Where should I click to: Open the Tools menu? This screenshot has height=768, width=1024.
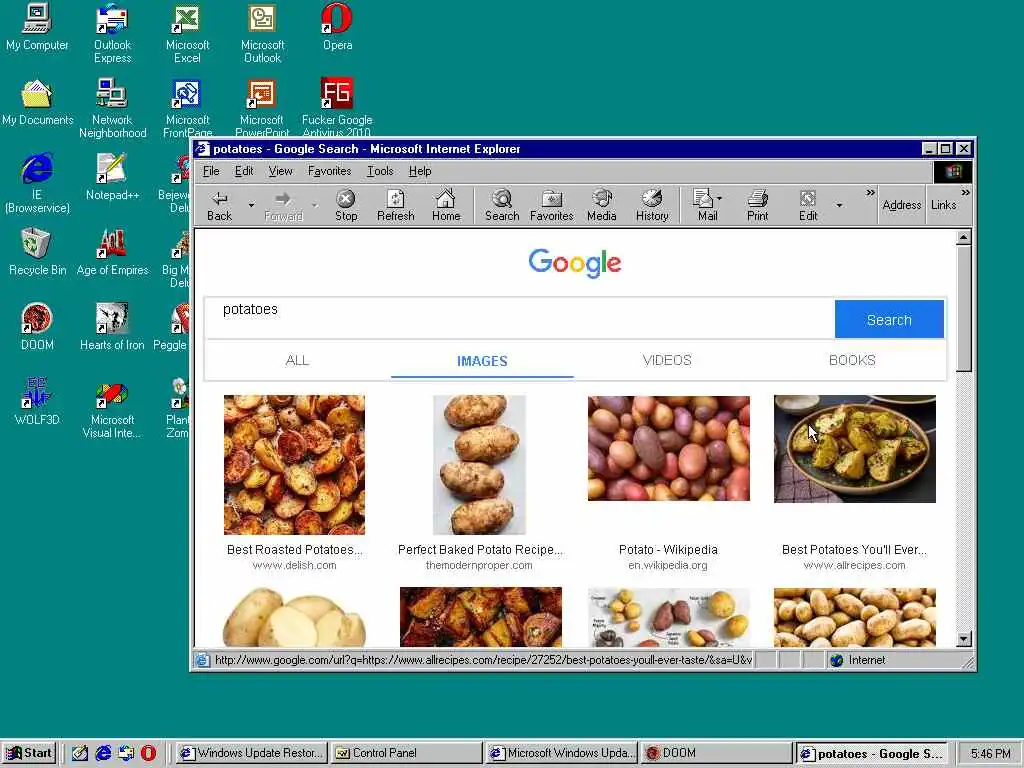(380, 171)
